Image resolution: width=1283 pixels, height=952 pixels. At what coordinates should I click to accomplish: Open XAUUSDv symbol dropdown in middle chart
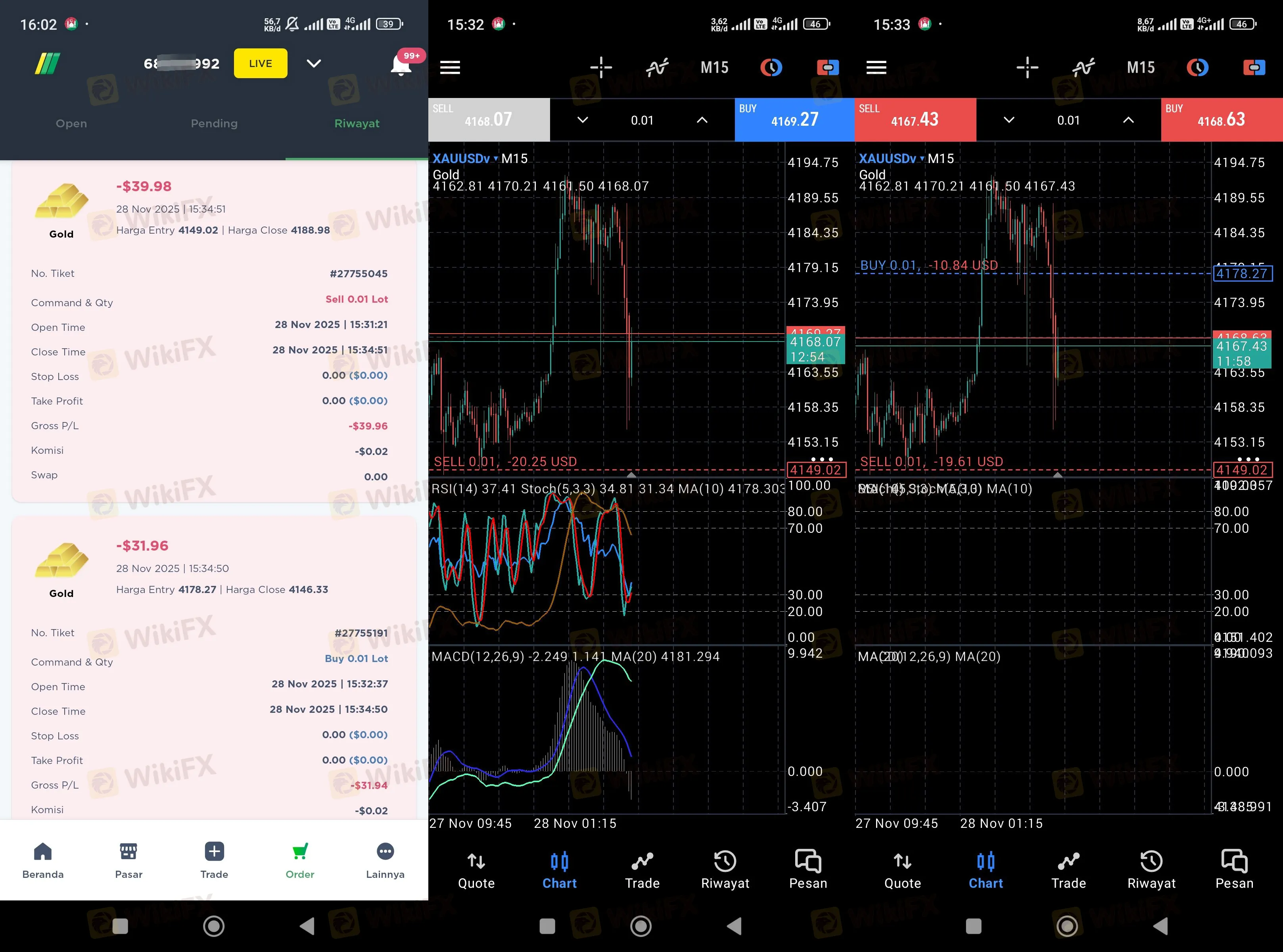[464, 159]
